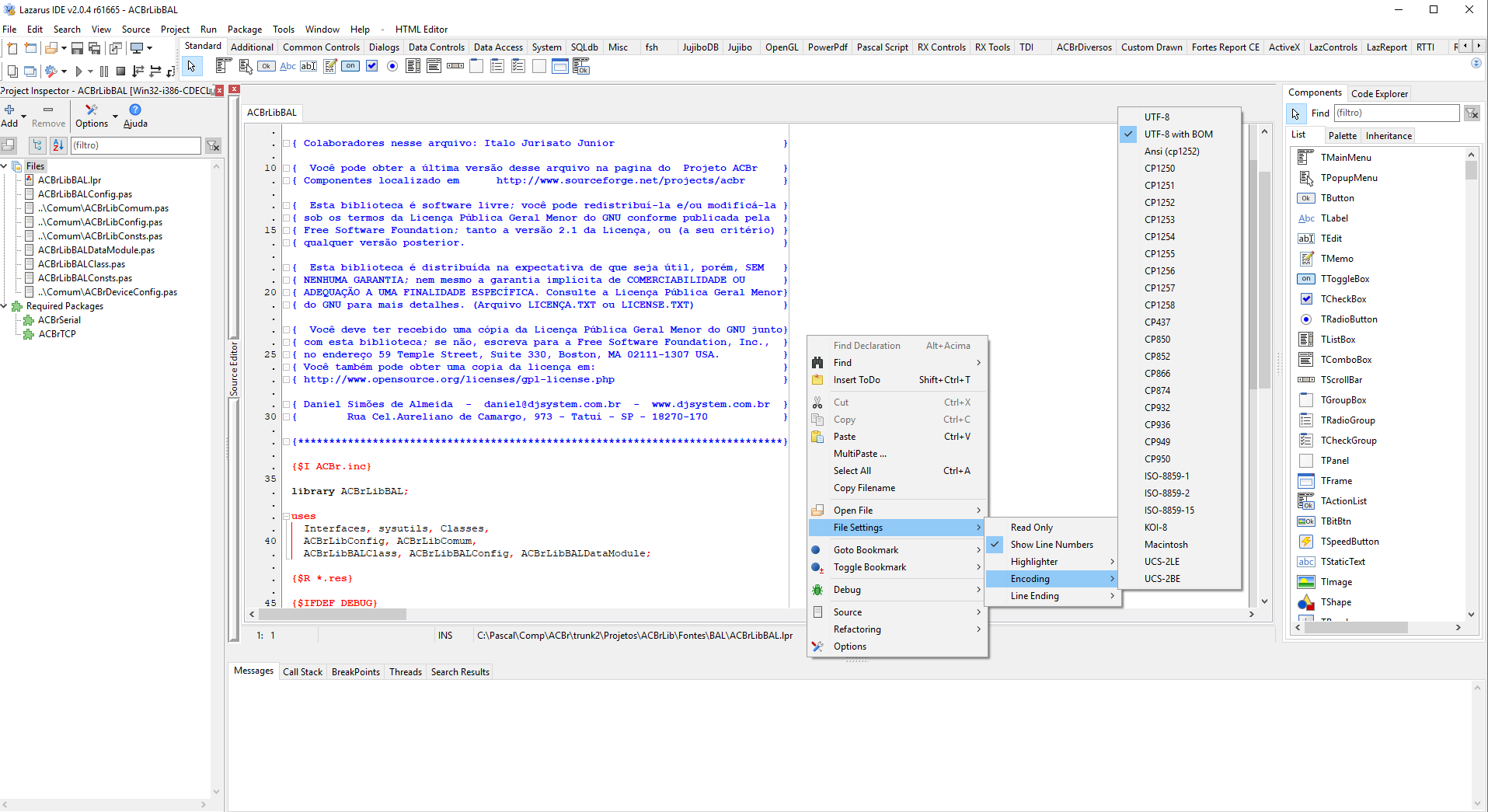Open the Call Stack tab
This screenshot has height=812, width=1488.
(x=302, y=672)
